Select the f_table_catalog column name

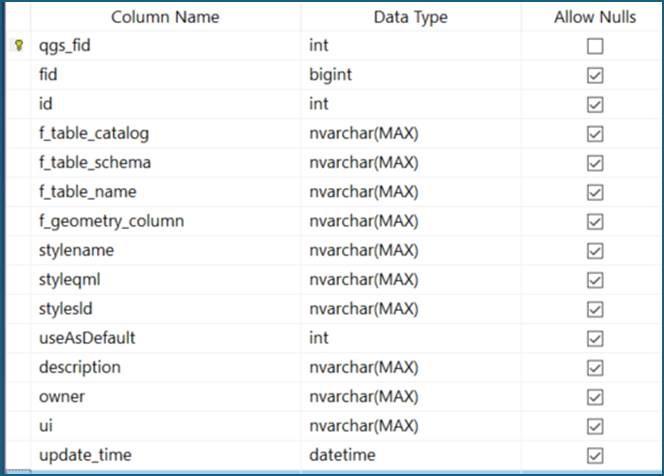pos(166,133)
